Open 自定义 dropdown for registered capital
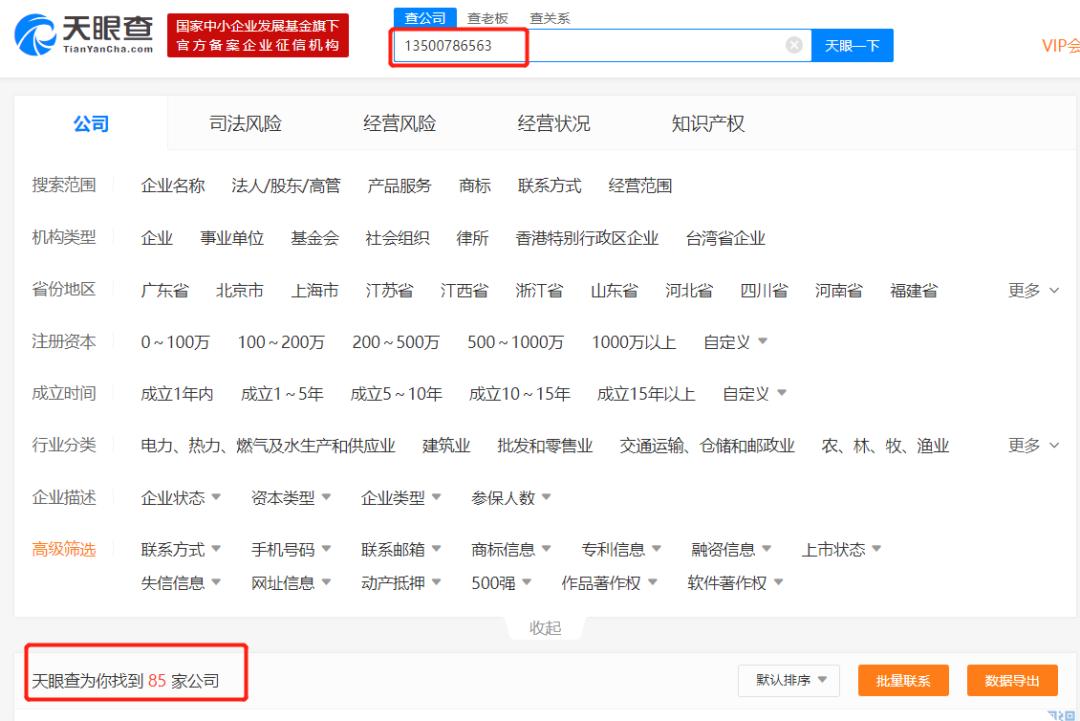This screenshot has width=1080, height=721. (x=735, y=342)
